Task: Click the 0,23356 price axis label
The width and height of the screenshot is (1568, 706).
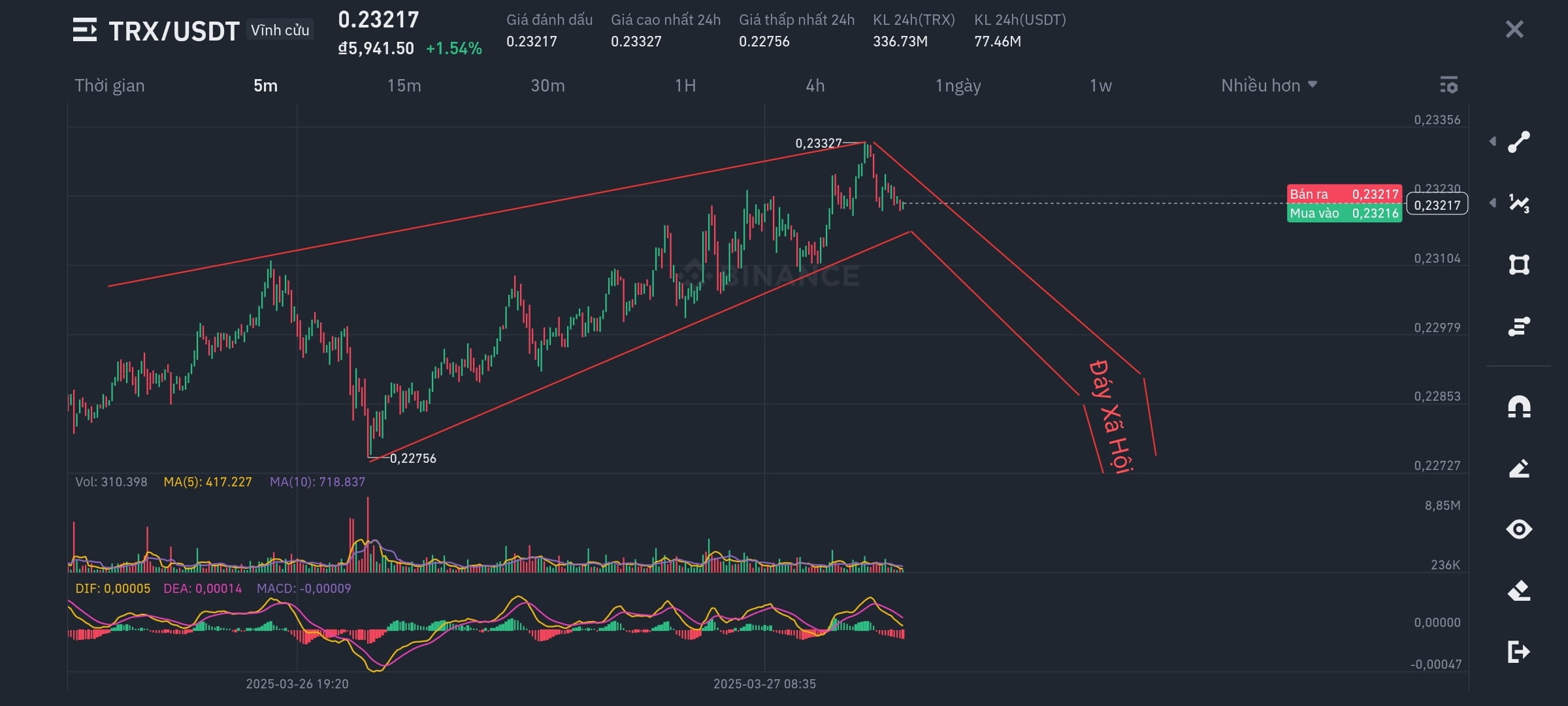Action: pos(1437,120)
